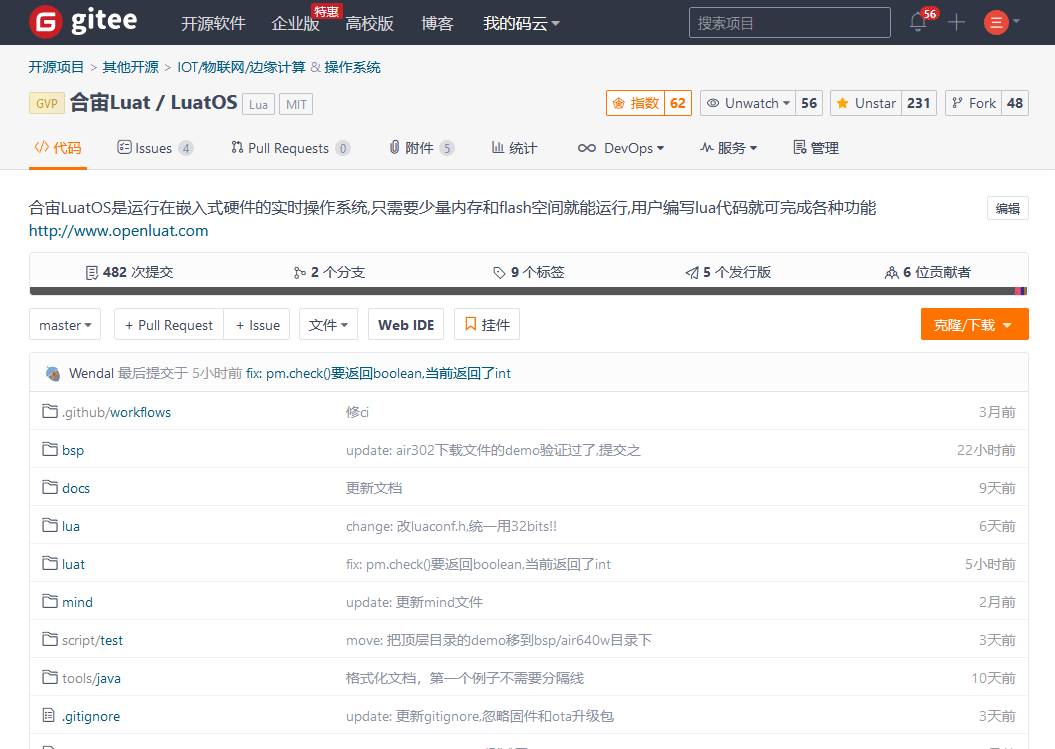This screenshot has width=1055, height=749.
Task: Click the Fork button
Action: 974,103
